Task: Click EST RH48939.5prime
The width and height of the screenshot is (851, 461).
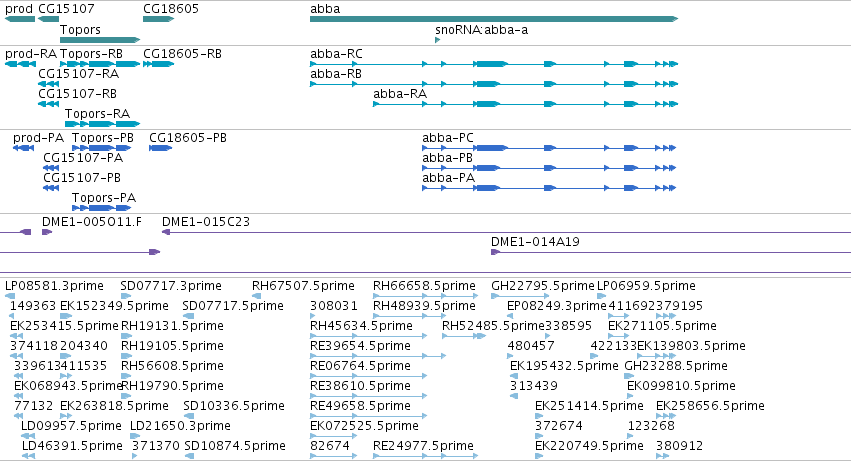Action: pyautogui.click(x=424, y=306)
